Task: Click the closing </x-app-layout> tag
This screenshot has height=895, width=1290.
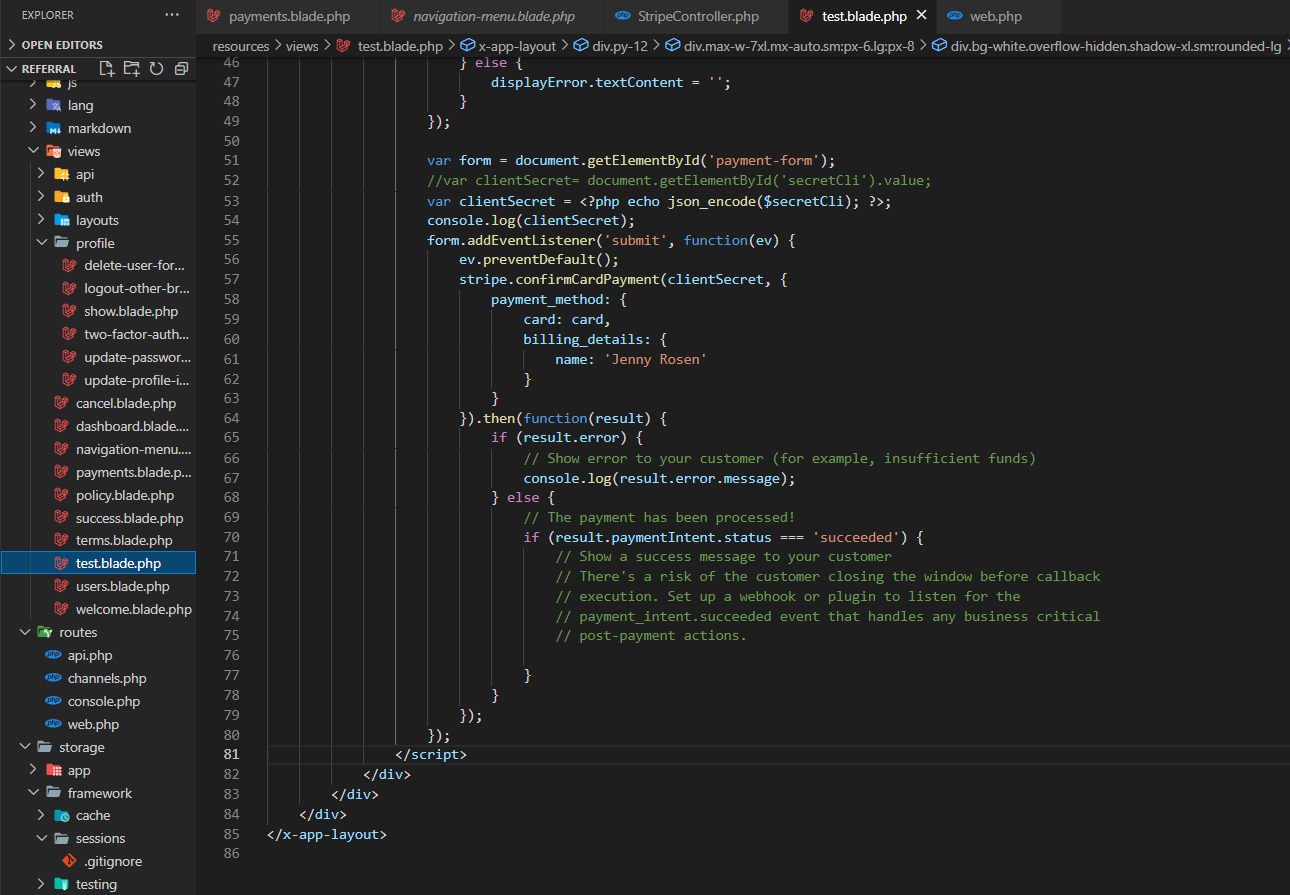Action: click(327, 833)
